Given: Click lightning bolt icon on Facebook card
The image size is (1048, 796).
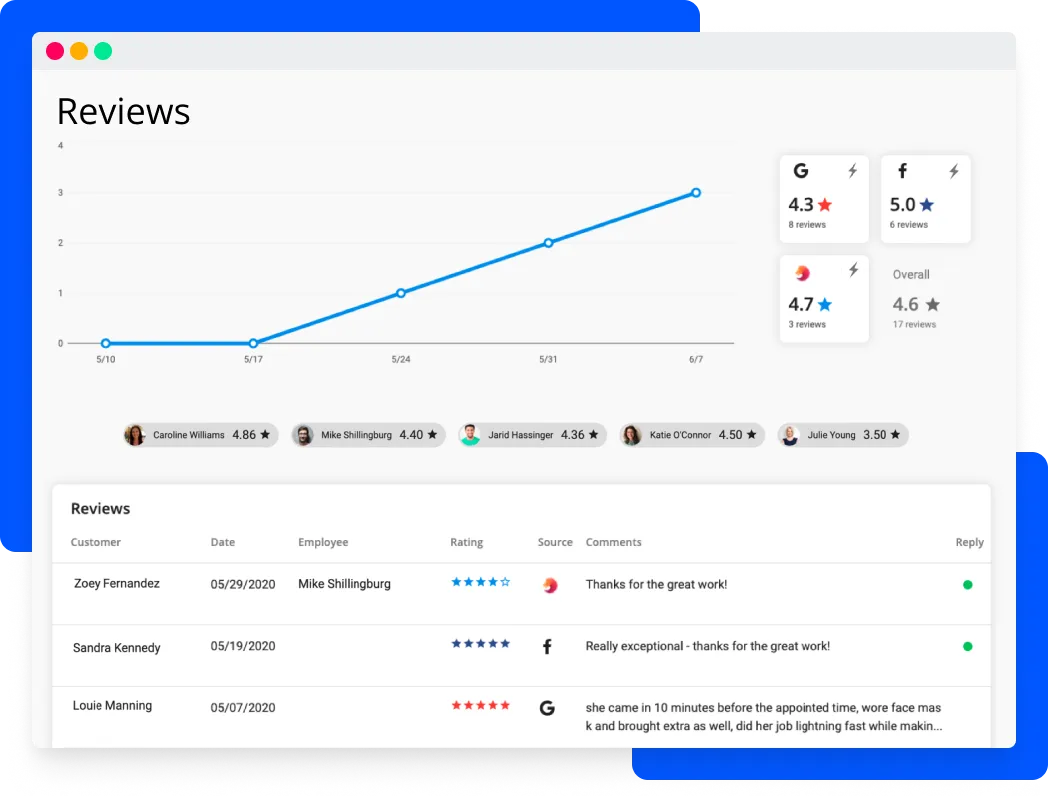Looking at the screenshot, I should [953, 171].
